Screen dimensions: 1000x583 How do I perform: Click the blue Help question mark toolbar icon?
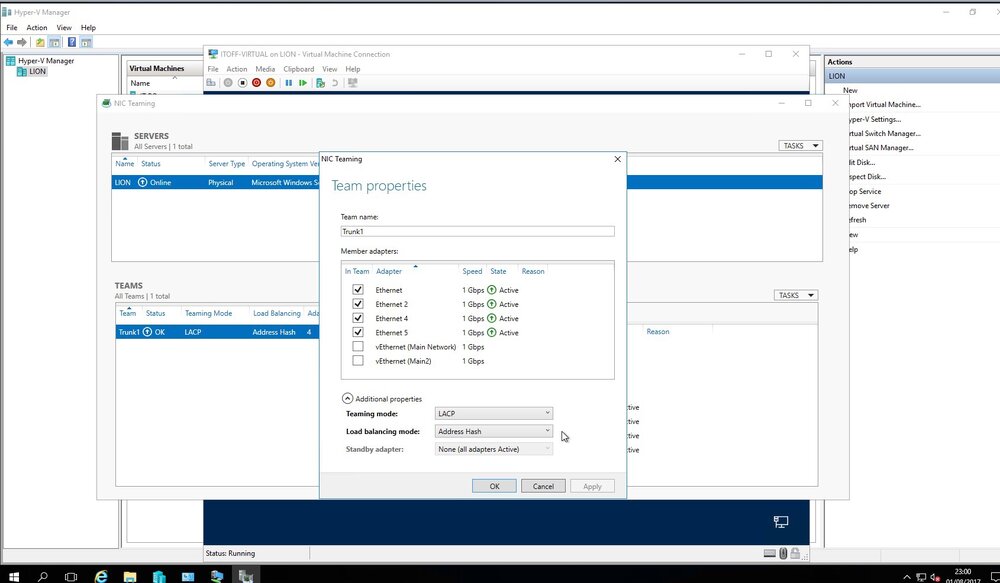(x=71, y=42)
